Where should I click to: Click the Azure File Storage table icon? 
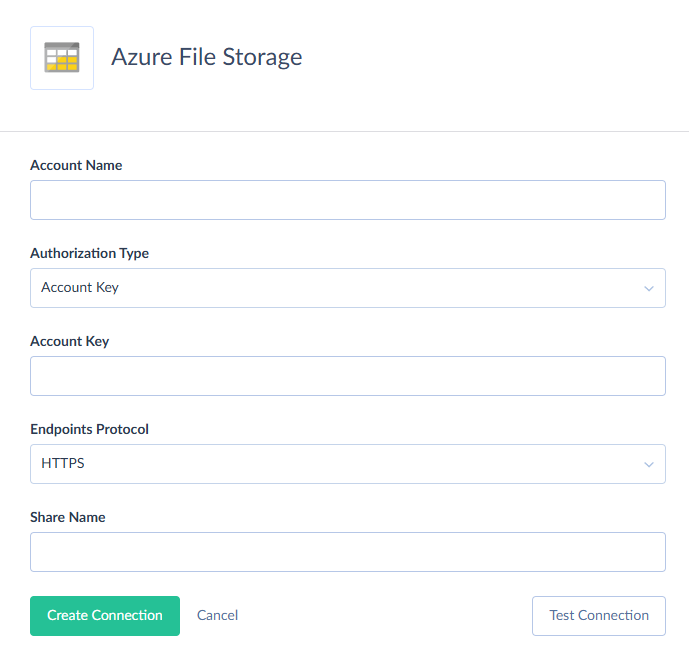pos(62,58)
